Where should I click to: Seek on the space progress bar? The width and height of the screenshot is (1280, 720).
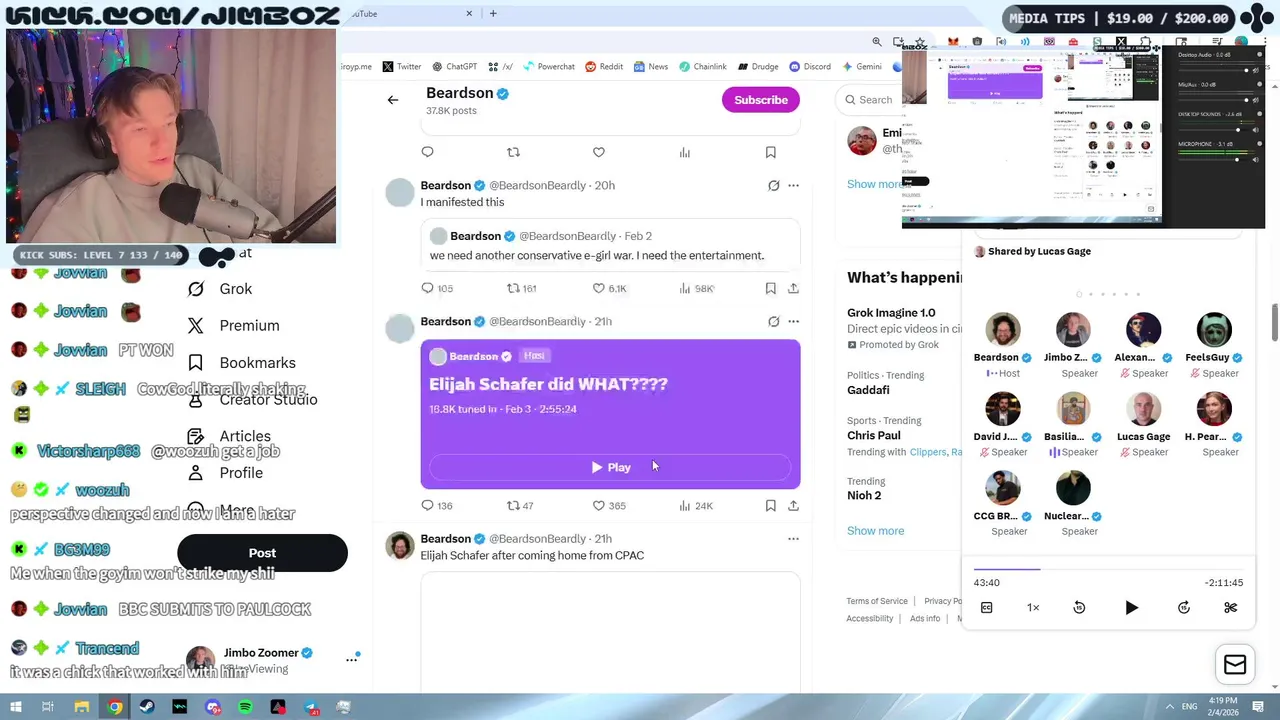point(1108,569)
